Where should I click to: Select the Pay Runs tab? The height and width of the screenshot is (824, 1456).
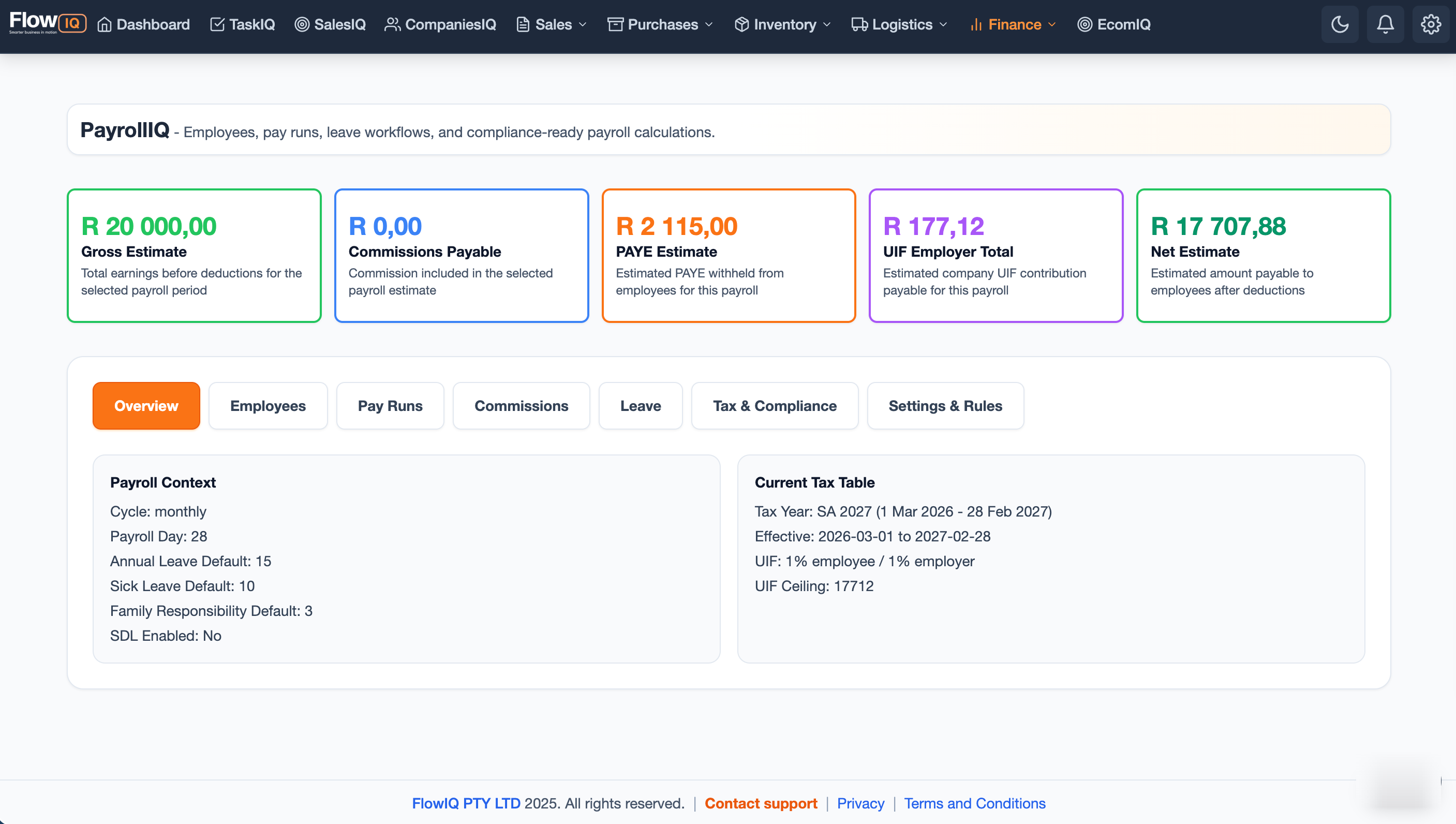pos(390,405)
